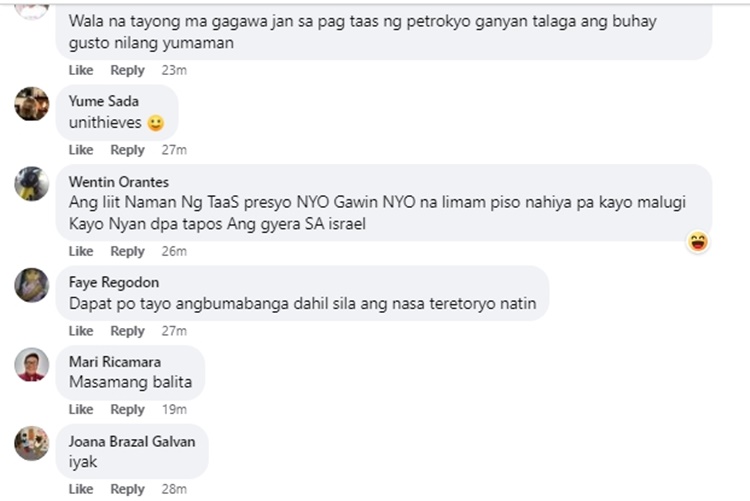
Task: Open Yume Sada's profile picture
Action: pos(32,104)
